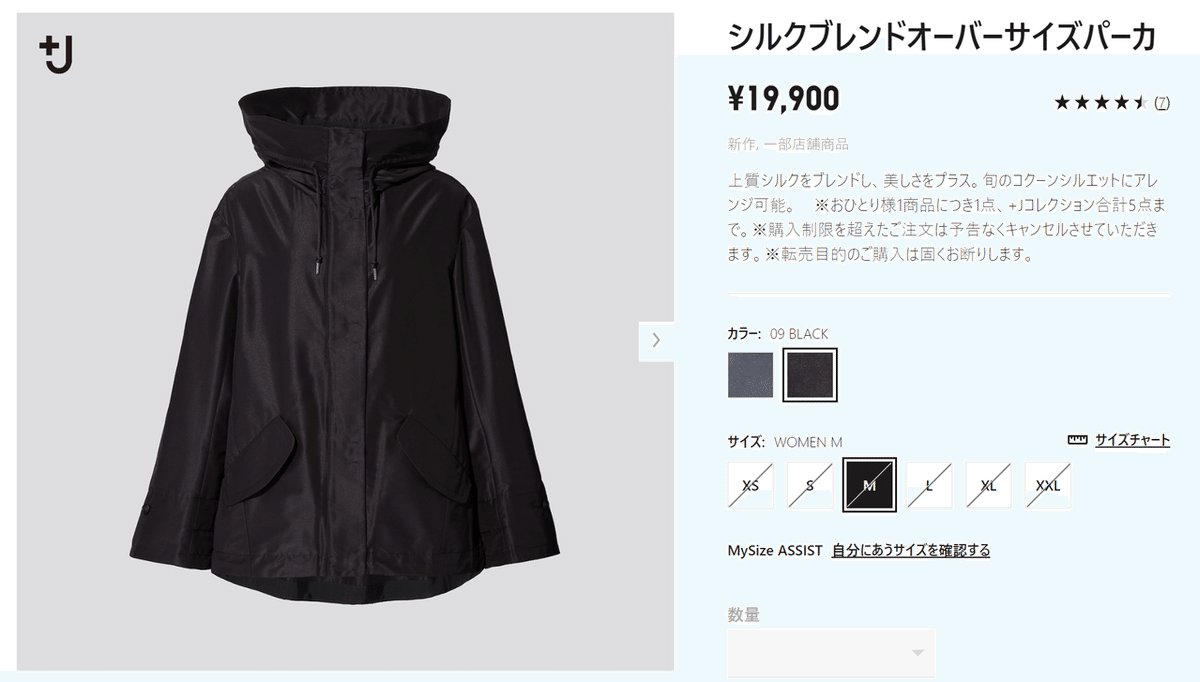
Task: Click the quantity dropdown arrow
Action: tap(918, 653)
